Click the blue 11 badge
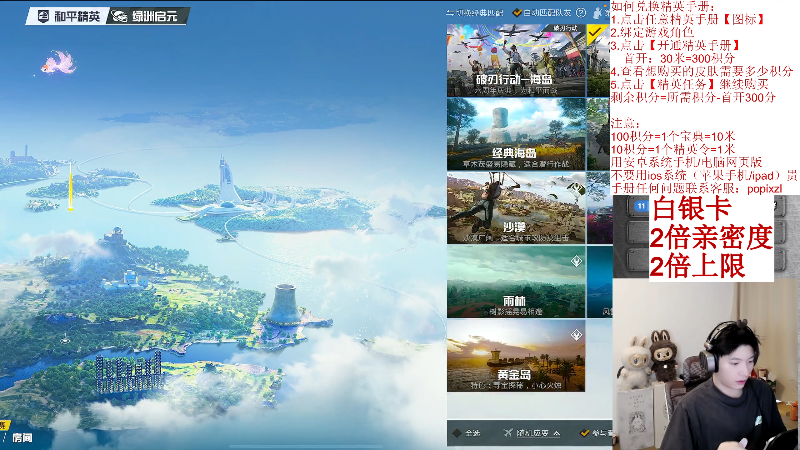800x450 pixels. (641, 206)
